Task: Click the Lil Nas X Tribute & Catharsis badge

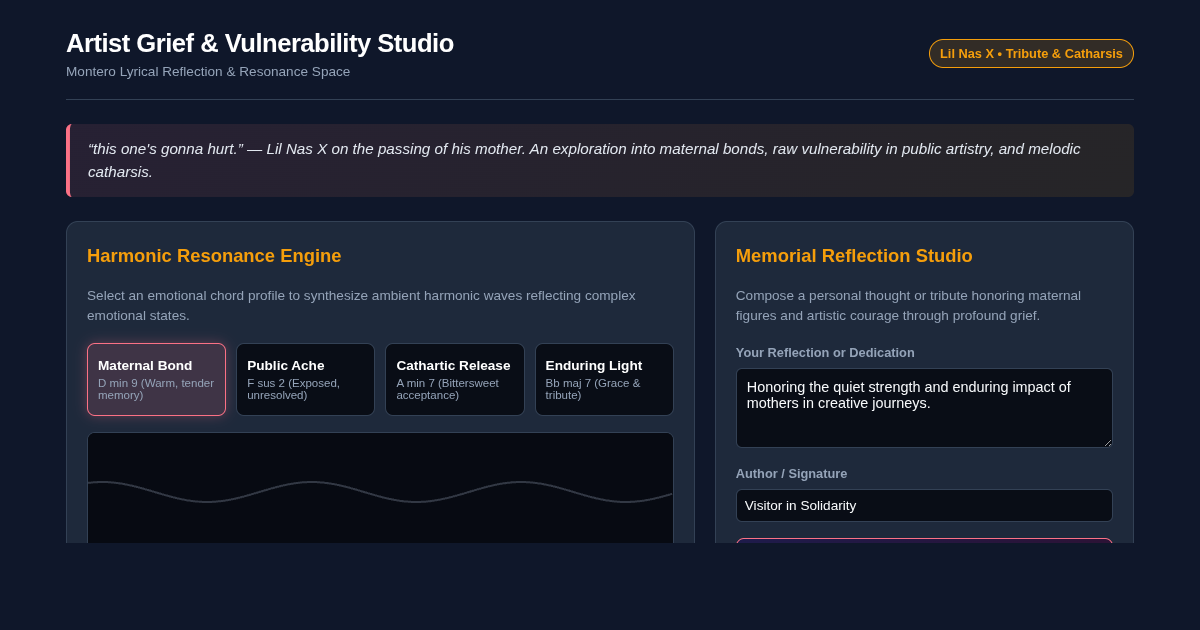Action: [1031, 53]
